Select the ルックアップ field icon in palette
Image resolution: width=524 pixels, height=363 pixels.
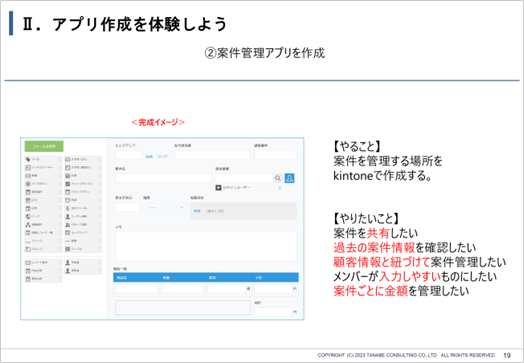[x=68, y=233]
